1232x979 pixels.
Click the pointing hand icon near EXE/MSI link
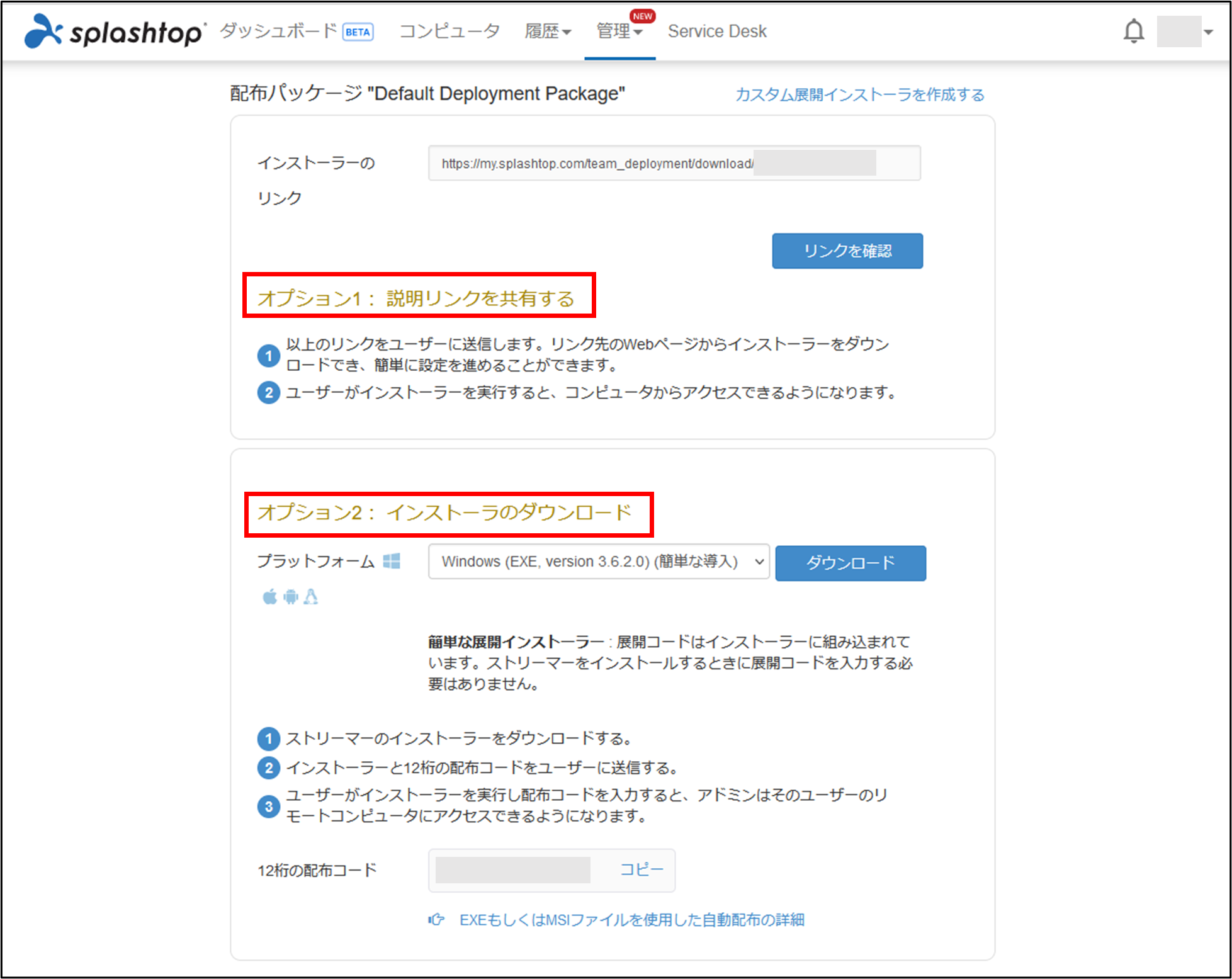436,920
